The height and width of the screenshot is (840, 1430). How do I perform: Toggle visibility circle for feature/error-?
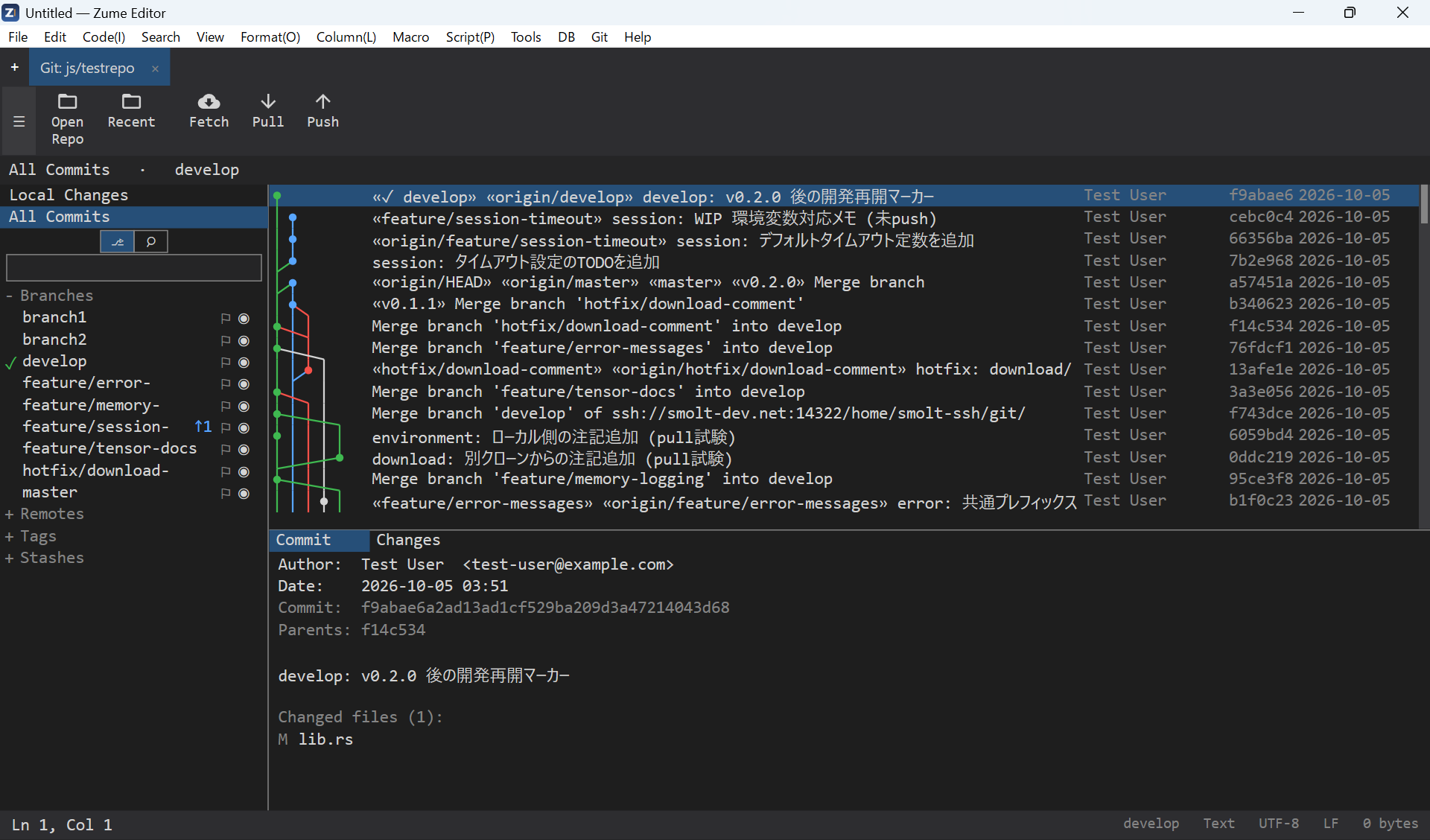click(244, 384)
